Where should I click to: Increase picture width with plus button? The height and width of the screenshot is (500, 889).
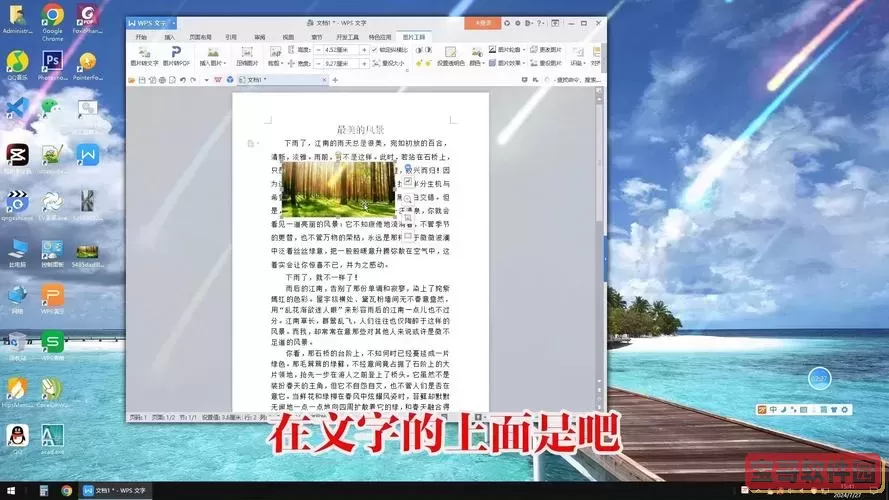tap(364, 63)
